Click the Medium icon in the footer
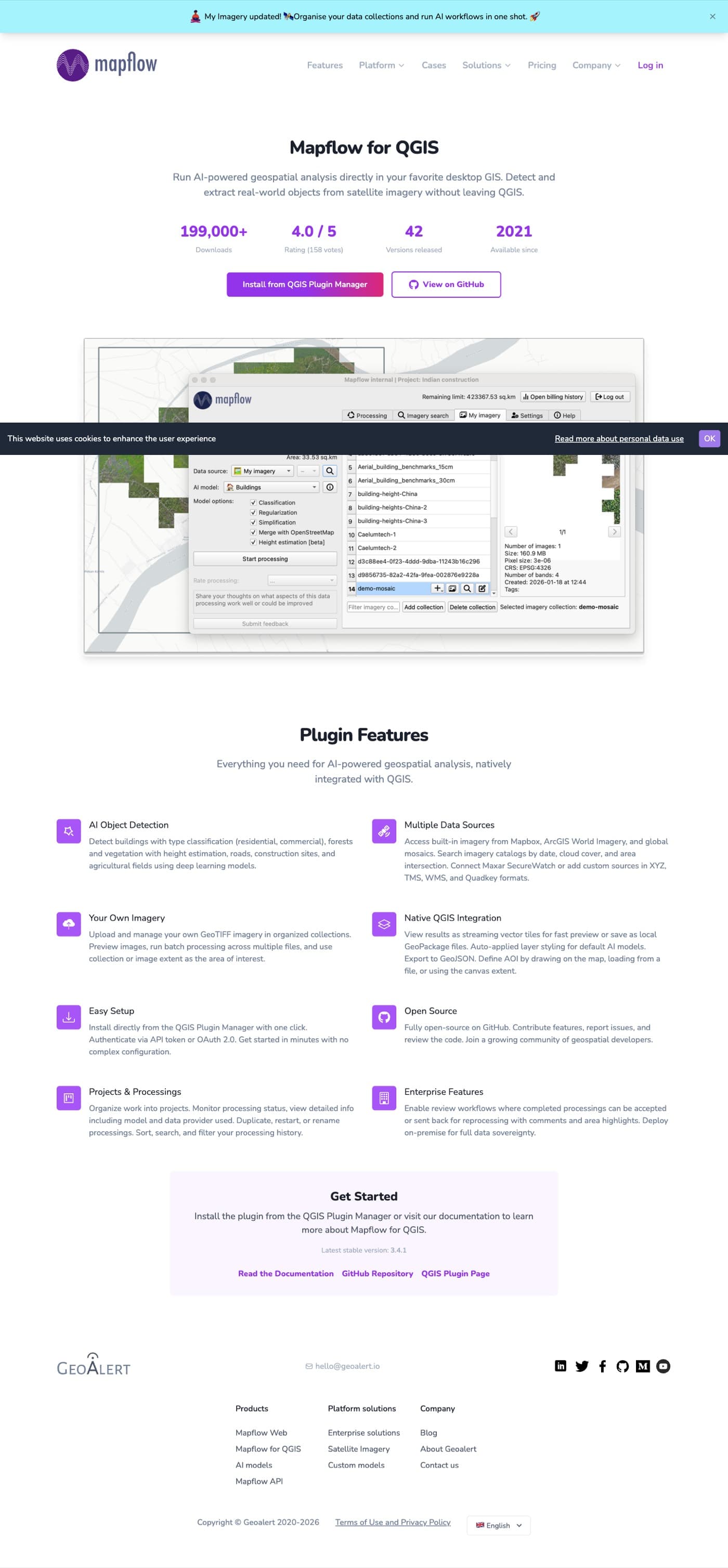This screenshot has height=1568, width=728. (x=643, y=1366)
